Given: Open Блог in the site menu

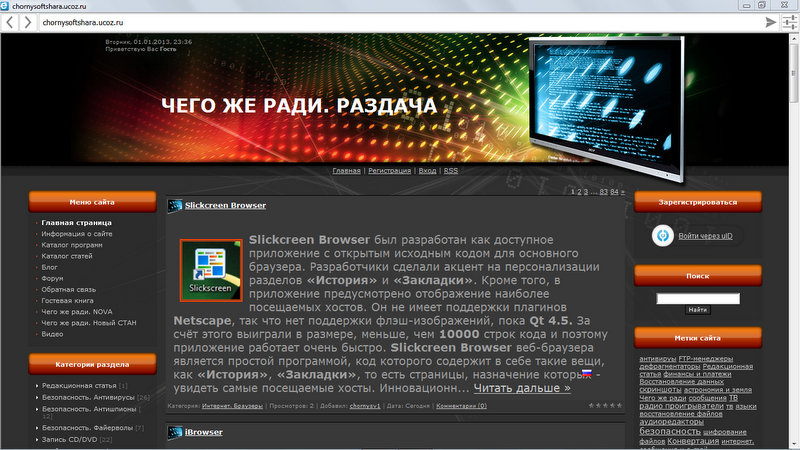Looking at the screenshot, I should click(49, 267).
